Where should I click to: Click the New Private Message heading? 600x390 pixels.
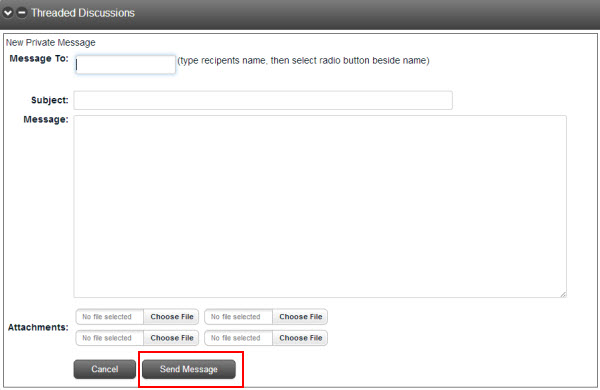(51, 42)
